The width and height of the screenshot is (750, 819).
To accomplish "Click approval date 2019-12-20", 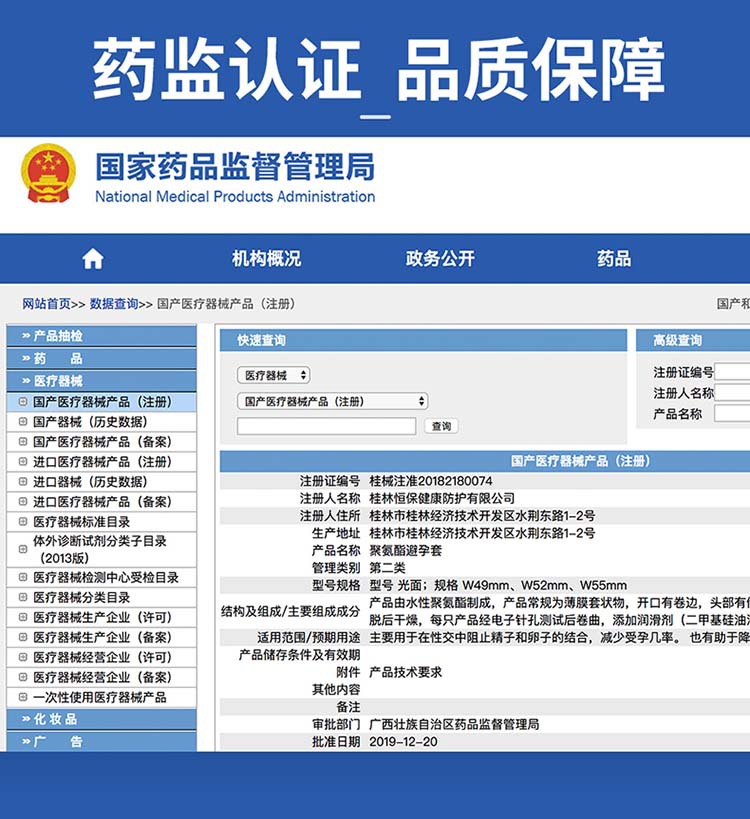I will pyautogui.click(x=403, y=742).
